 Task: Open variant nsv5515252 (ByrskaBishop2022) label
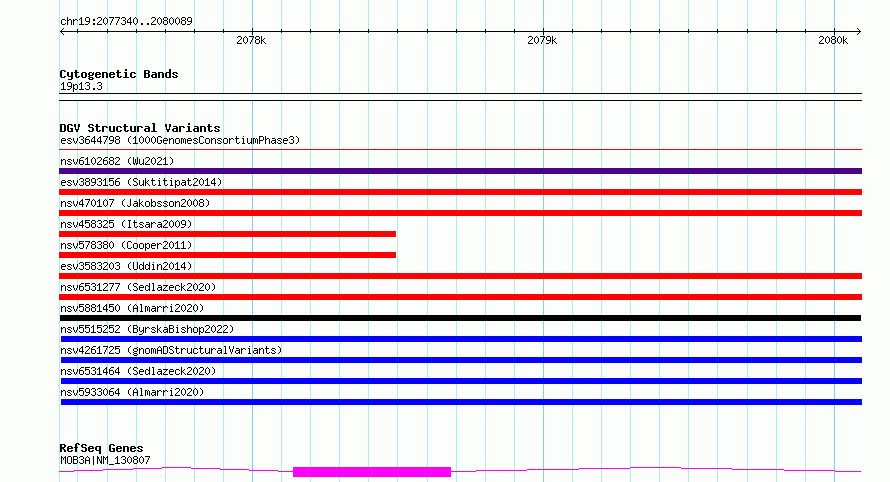tap(147, 329)
